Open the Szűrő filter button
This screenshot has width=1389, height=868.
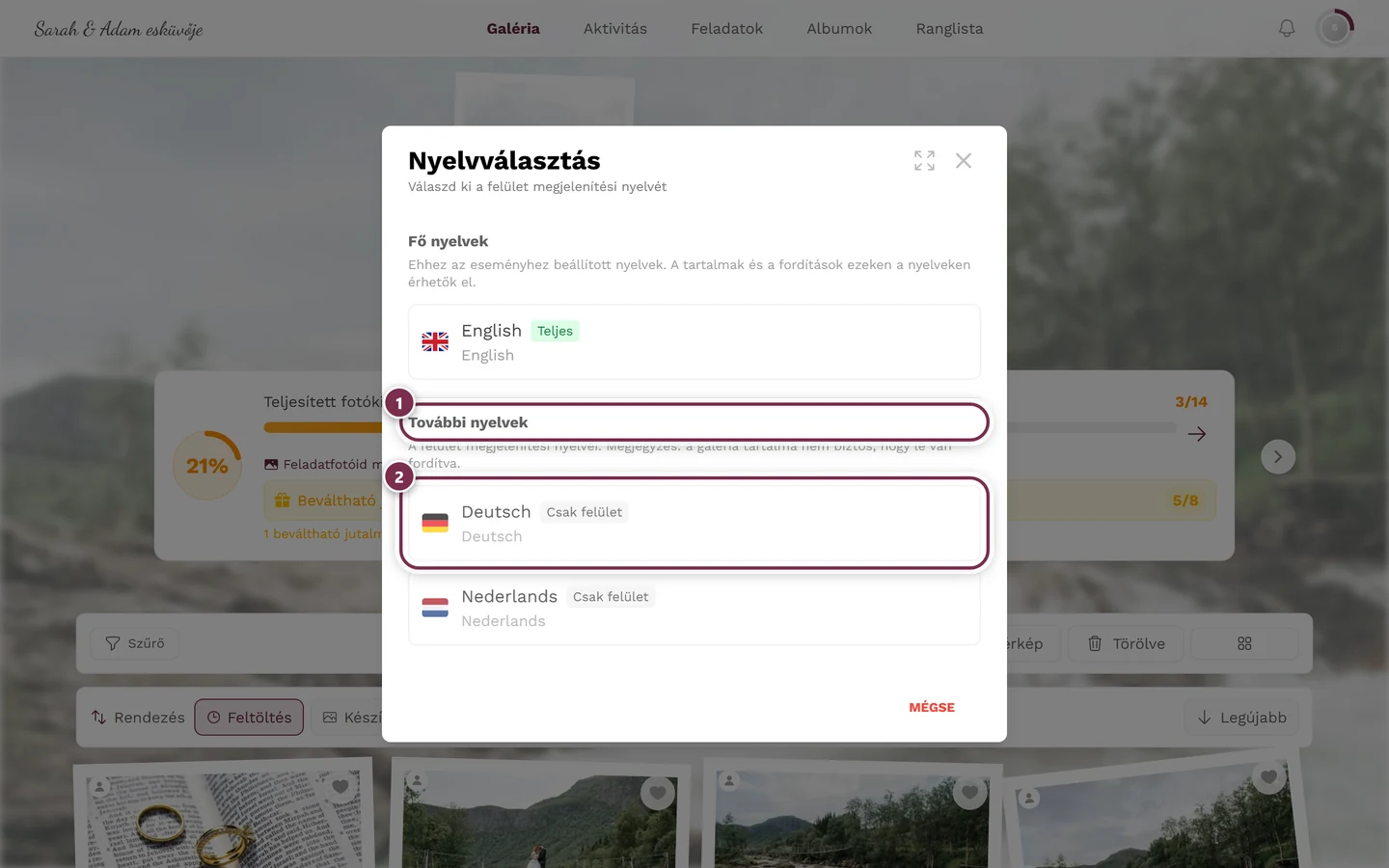[135, 643]
